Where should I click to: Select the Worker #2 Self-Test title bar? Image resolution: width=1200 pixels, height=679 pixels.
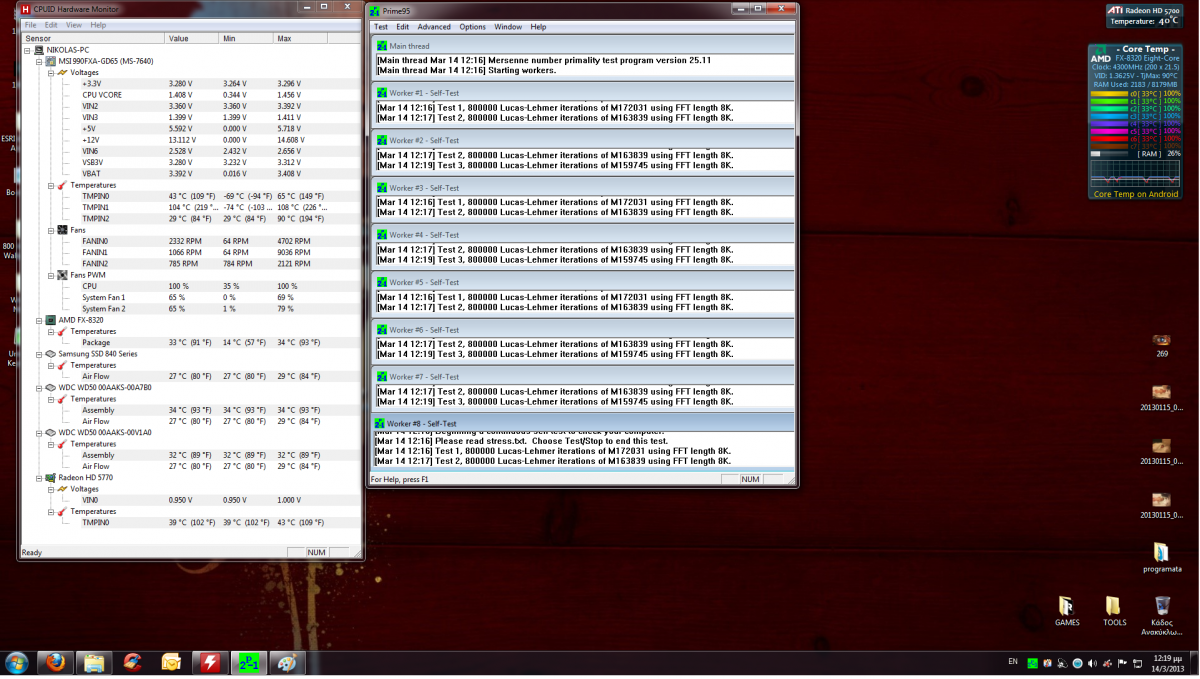(x=583, y=140)
